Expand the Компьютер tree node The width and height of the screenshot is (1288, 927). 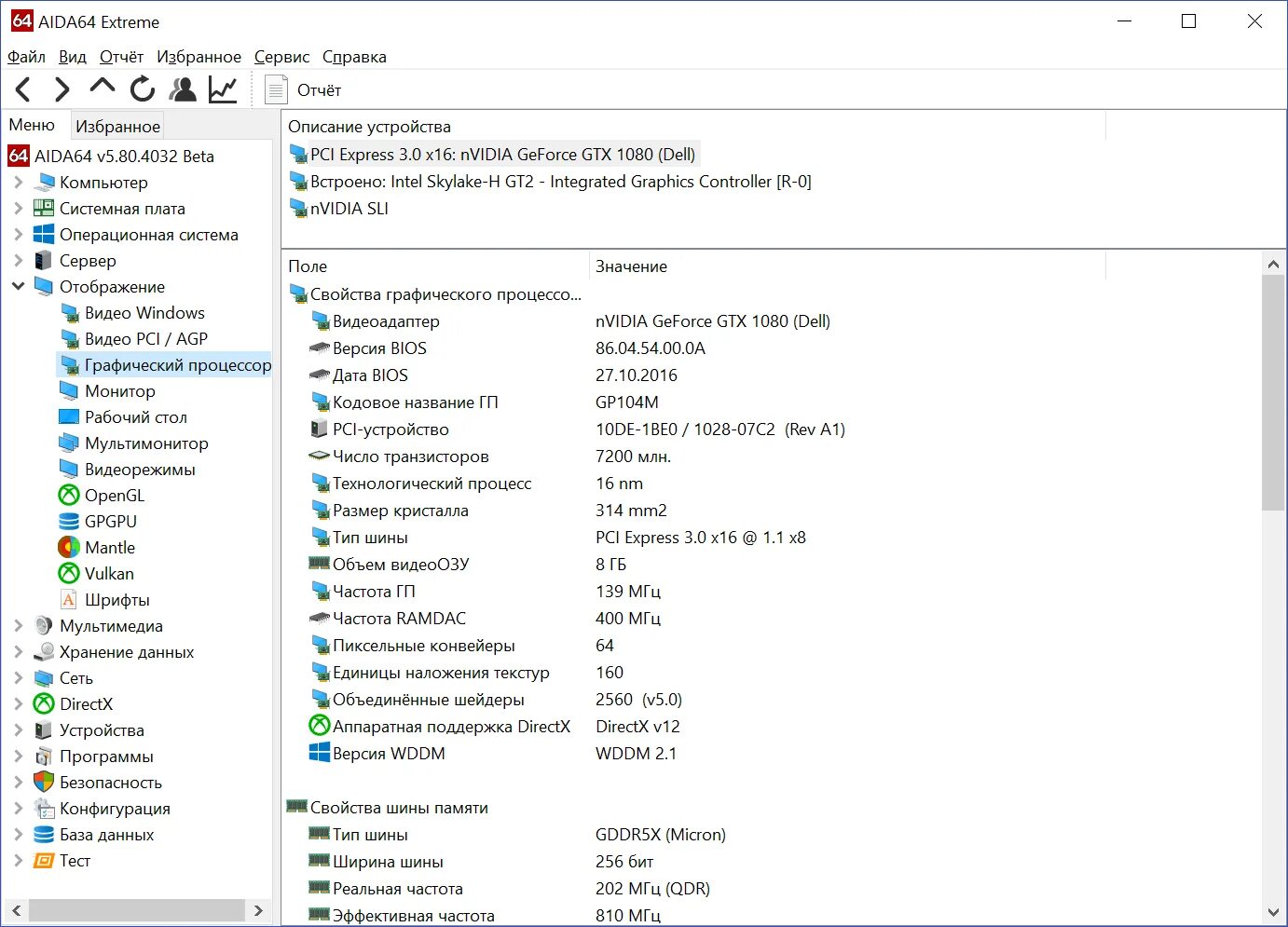pos(18,183)
